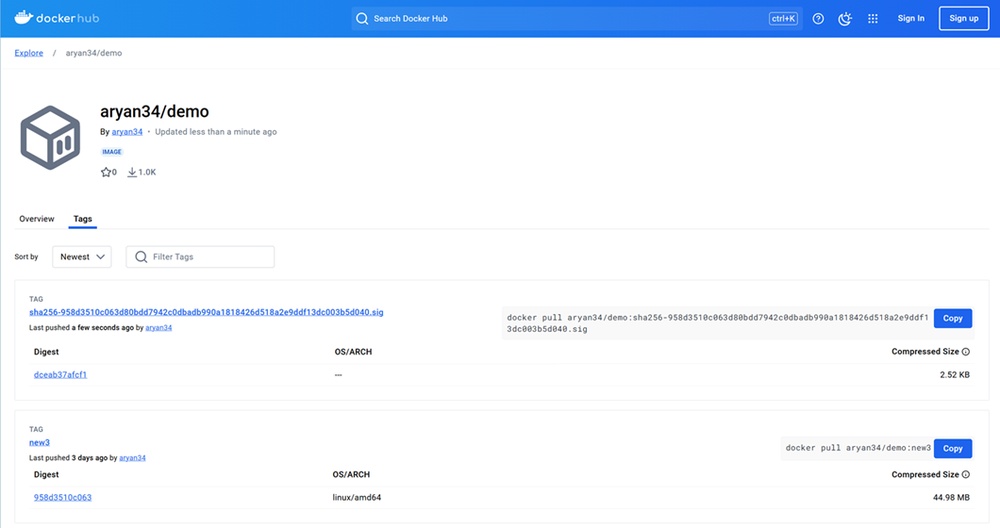The image size is (1000, 528).
Task: Select the Tags tab
Action: coord(82,219)
